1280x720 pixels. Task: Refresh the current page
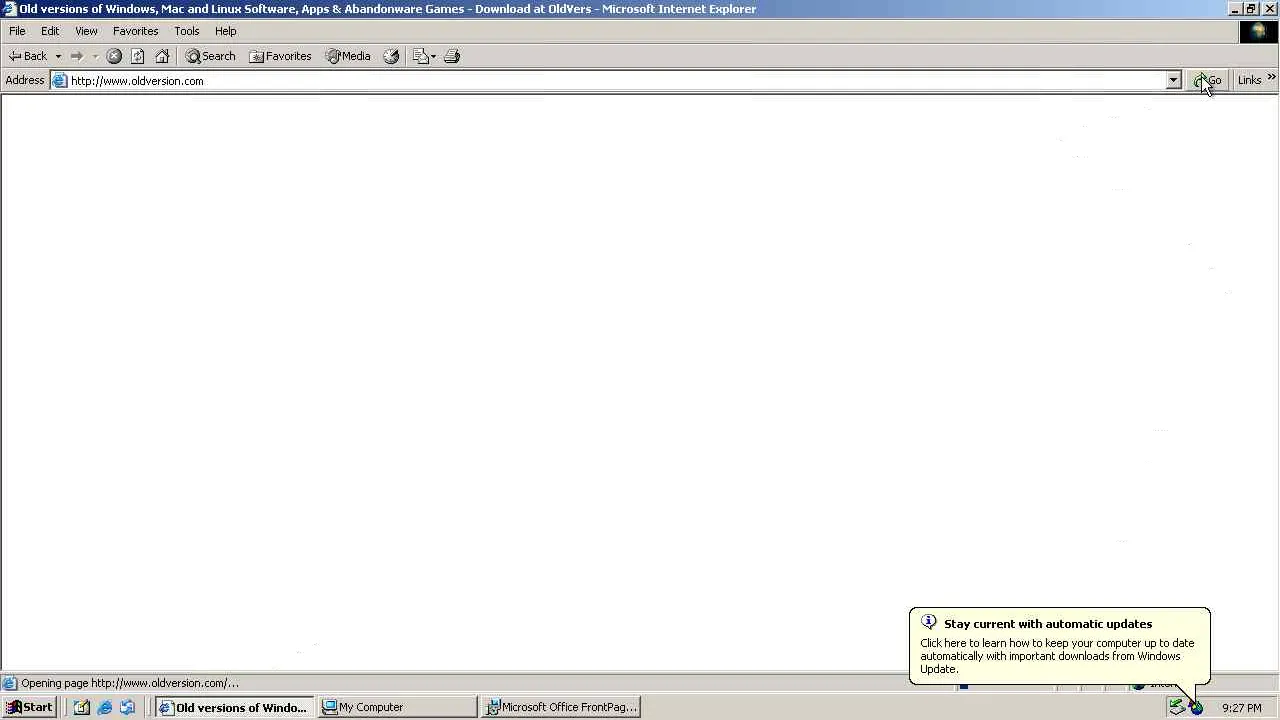click(x=138, y=56)
